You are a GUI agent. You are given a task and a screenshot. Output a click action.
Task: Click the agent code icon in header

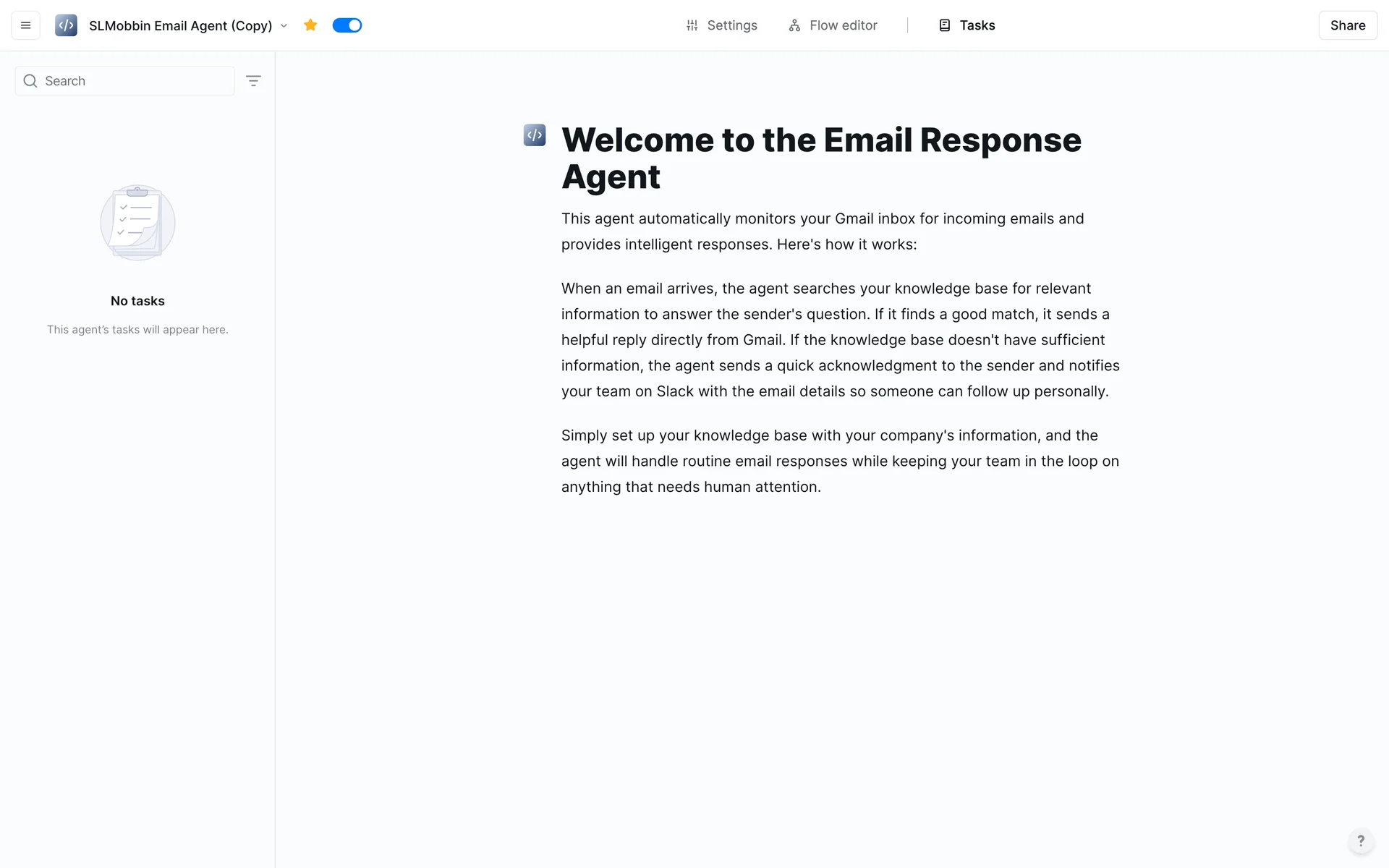66,25
